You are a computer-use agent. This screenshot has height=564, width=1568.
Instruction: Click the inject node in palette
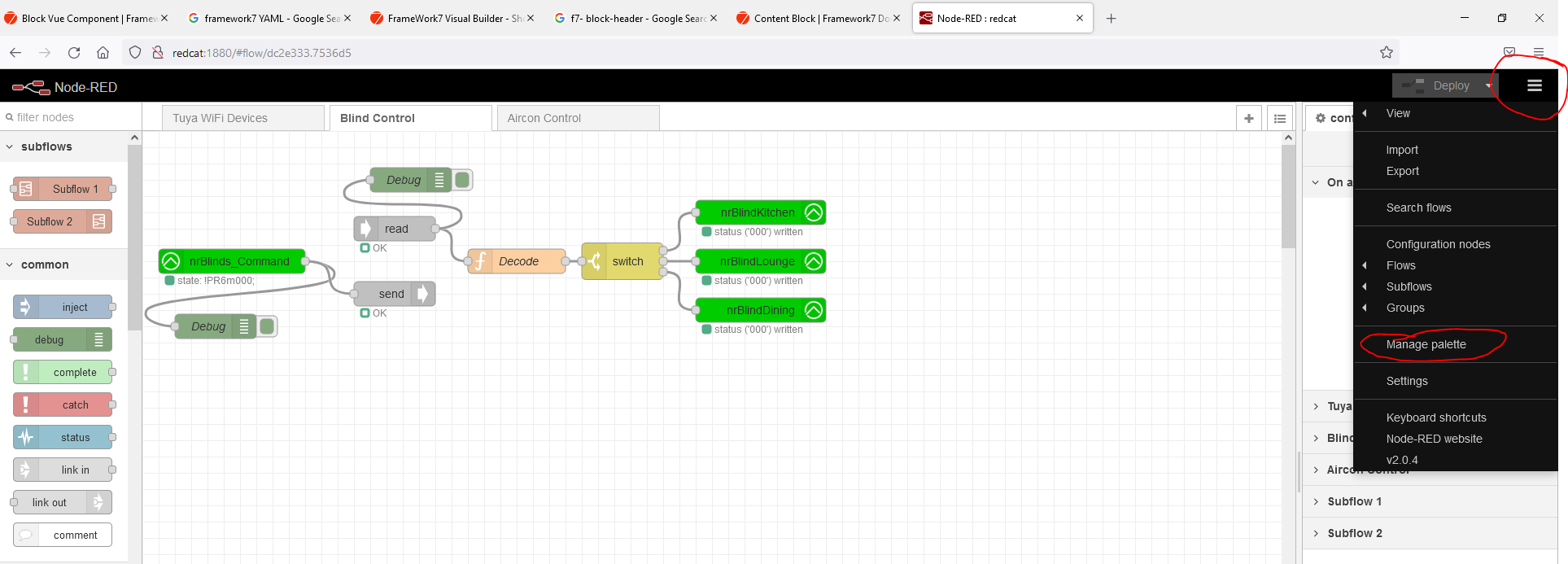[x=63, y=307]
